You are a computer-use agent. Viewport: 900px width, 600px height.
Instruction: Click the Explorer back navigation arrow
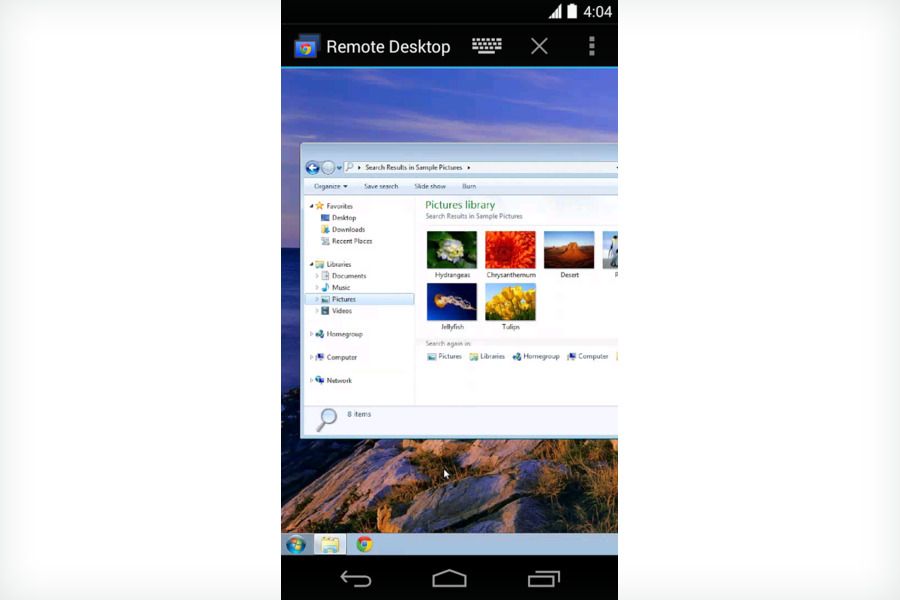pos(311,166)
